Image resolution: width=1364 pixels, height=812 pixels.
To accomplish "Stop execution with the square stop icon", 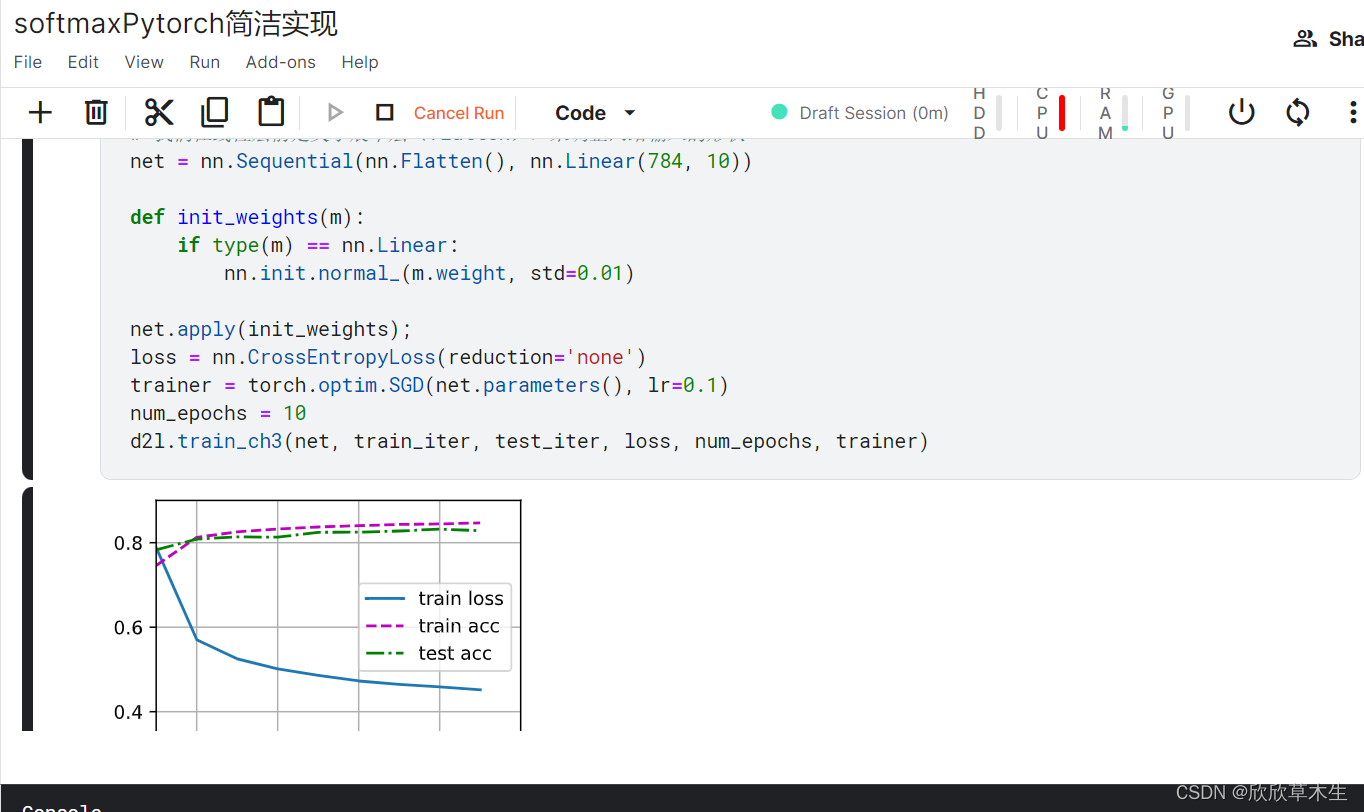I will [384, 113].
